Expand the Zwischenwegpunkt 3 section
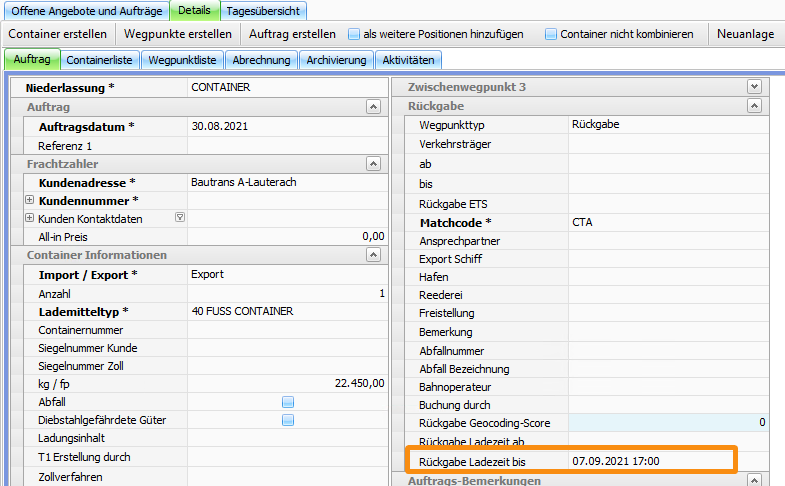Screen dimensions: 785x486 coord(754,88)
